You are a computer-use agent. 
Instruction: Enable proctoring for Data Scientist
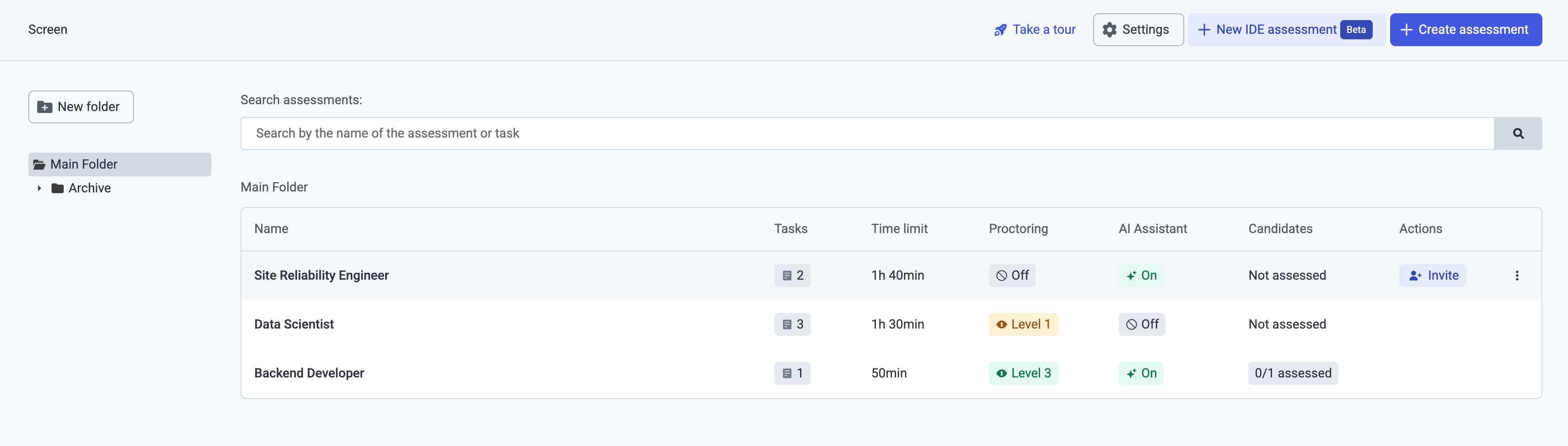1023,324
